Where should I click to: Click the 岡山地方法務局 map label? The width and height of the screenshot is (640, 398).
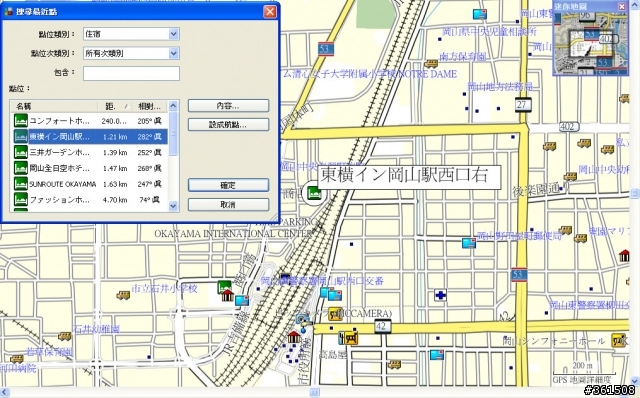tap(500, 86)
